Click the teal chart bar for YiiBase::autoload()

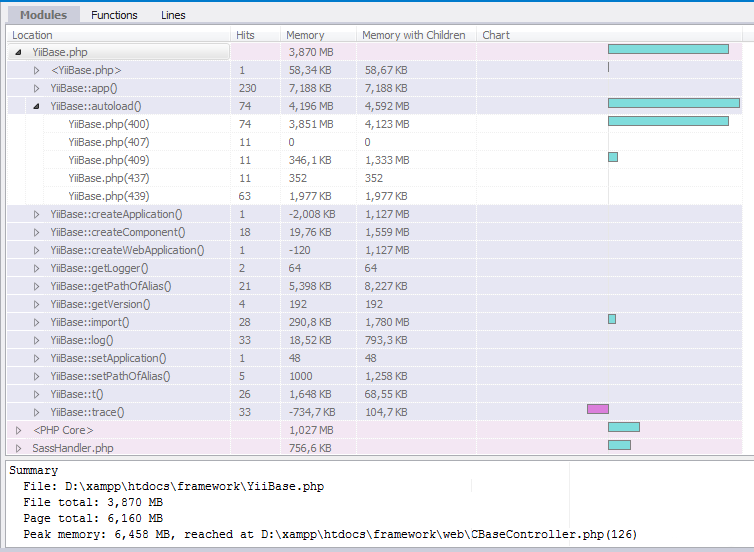(673, 103)
